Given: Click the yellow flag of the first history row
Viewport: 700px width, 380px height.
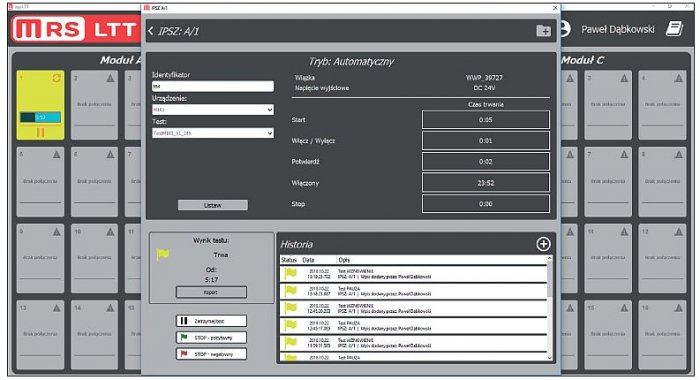Looking at the screenshot, I should pos(291,273).
